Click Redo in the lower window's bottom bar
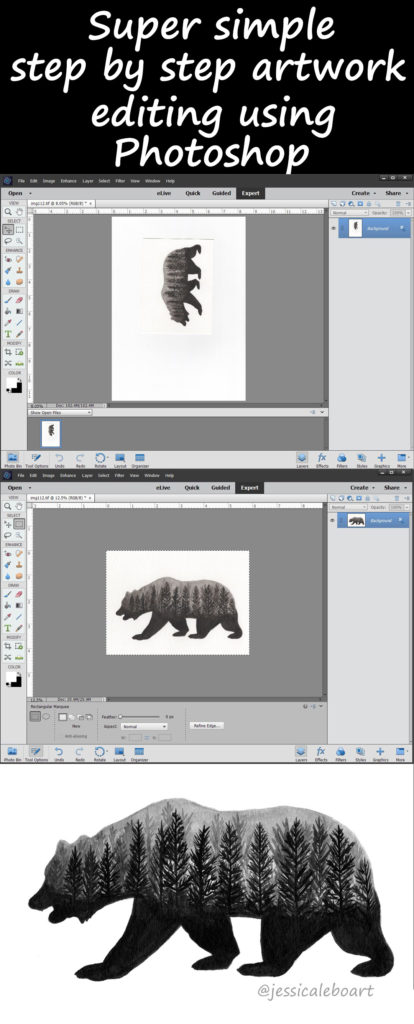Image resolution: width=414 pixels, height=1024 pixels. (80, 754)
